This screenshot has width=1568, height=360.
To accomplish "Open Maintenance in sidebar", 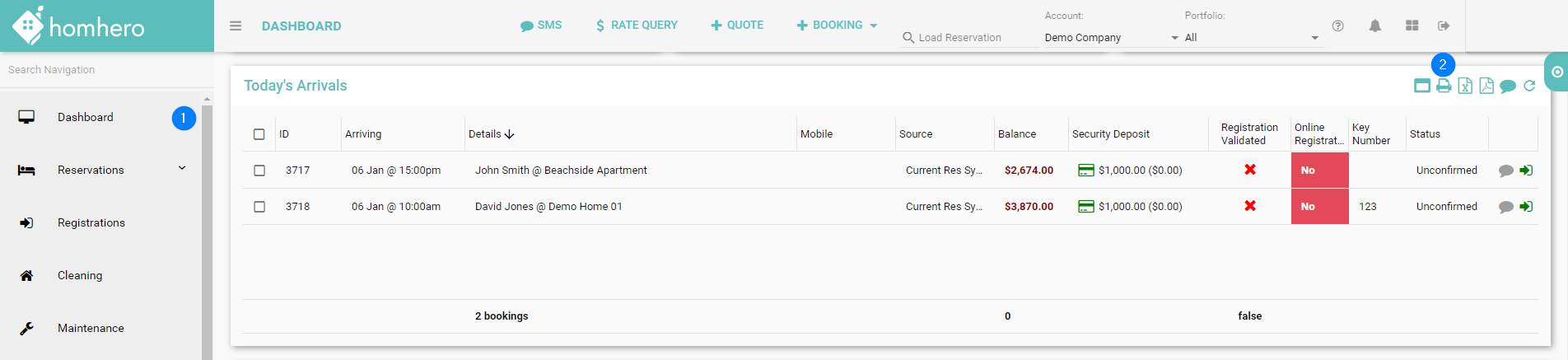I will [91, 328].
